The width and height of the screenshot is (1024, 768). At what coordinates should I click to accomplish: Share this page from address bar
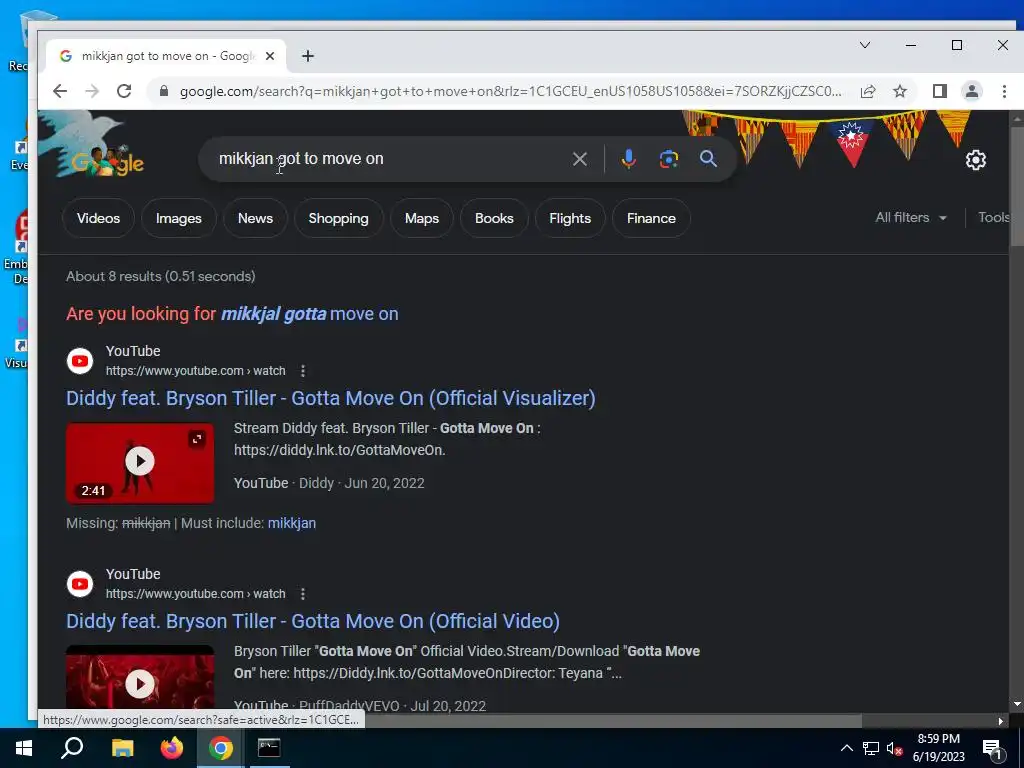[x=868, y=91]
